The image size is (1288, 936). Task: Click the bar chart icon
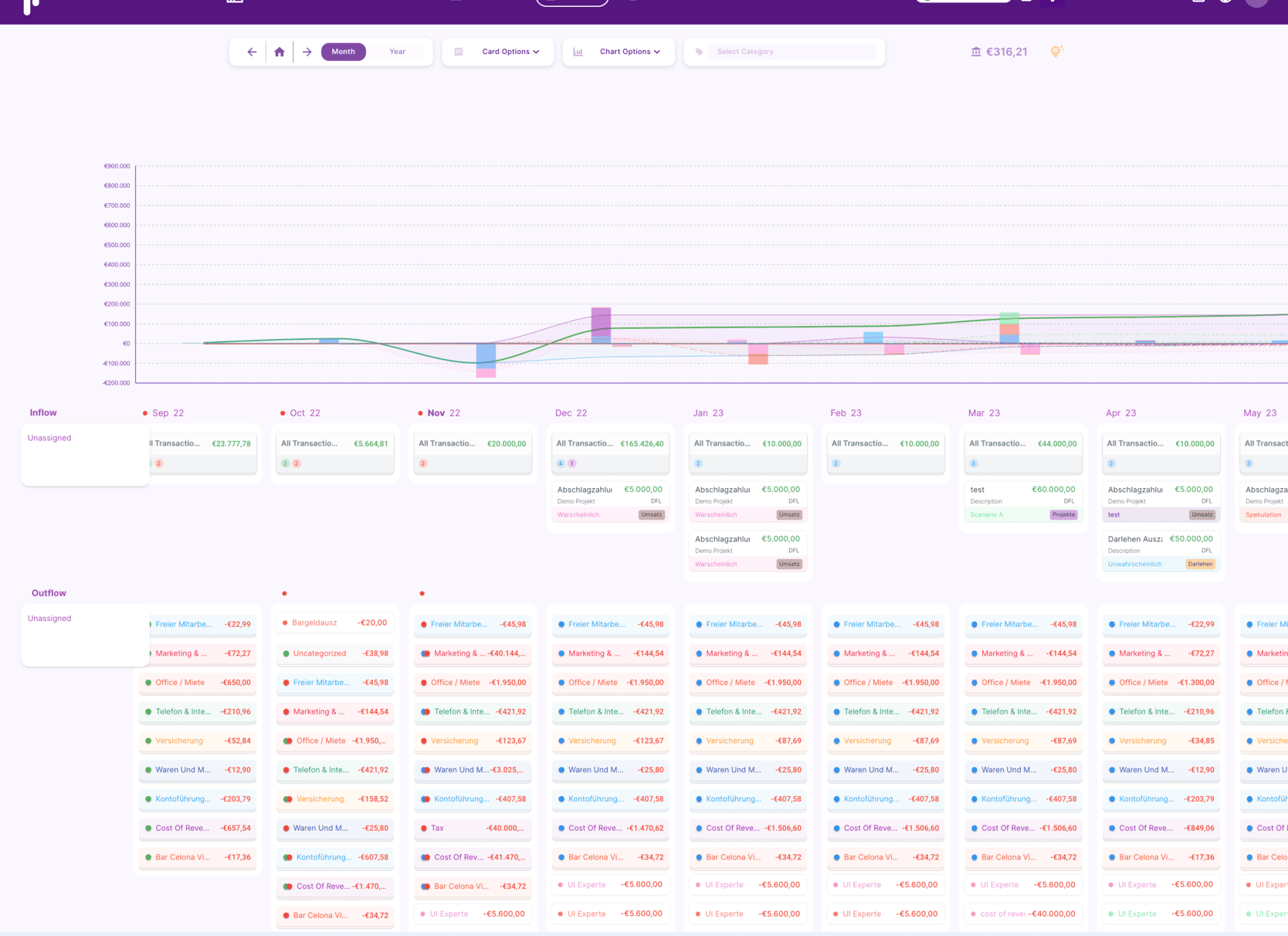[578, 52]
